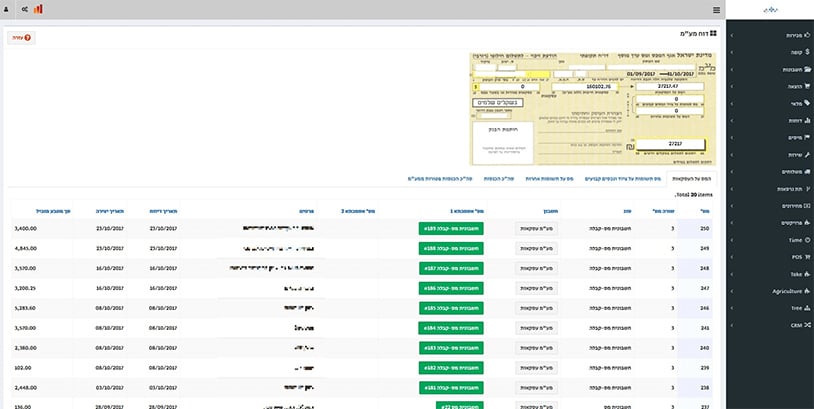The height and width of the screenshot is (409, 814).
Task: Click the חשבונות folder sidebar icon
Action: point(807,69)
